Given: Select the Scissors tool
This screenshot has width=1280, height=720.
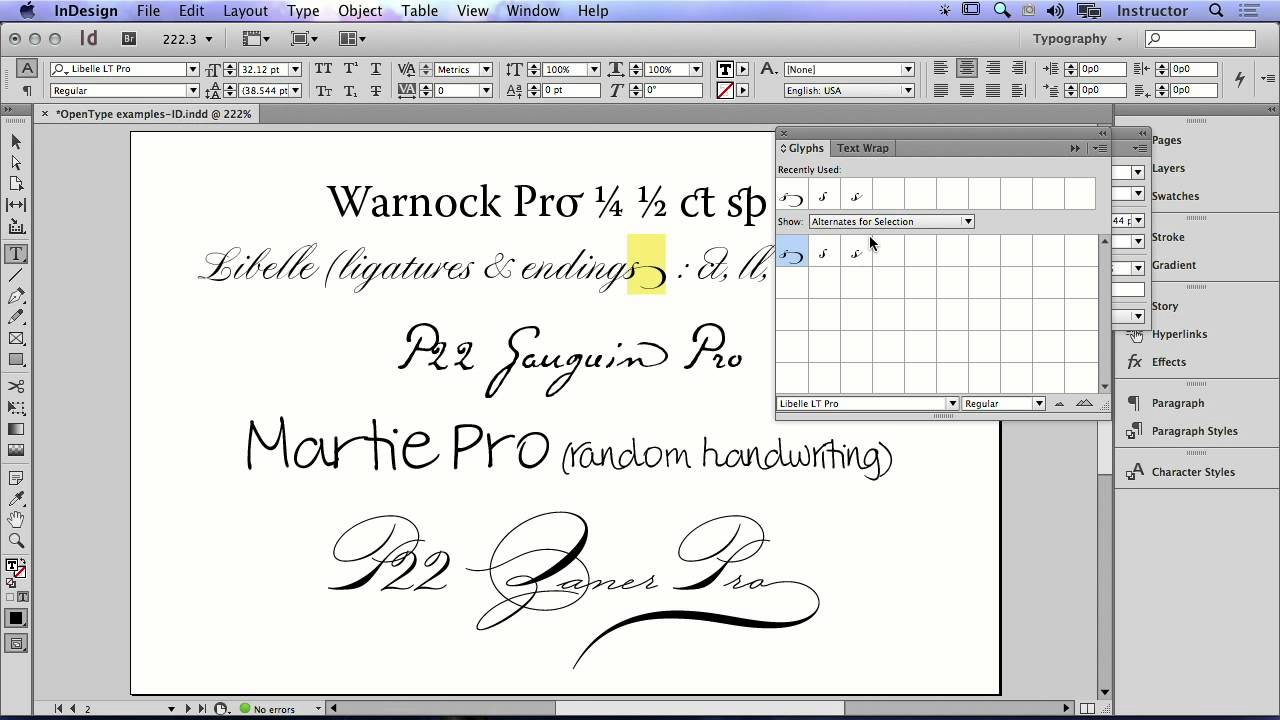Looking at the screenshot, I should coord(16,387).
